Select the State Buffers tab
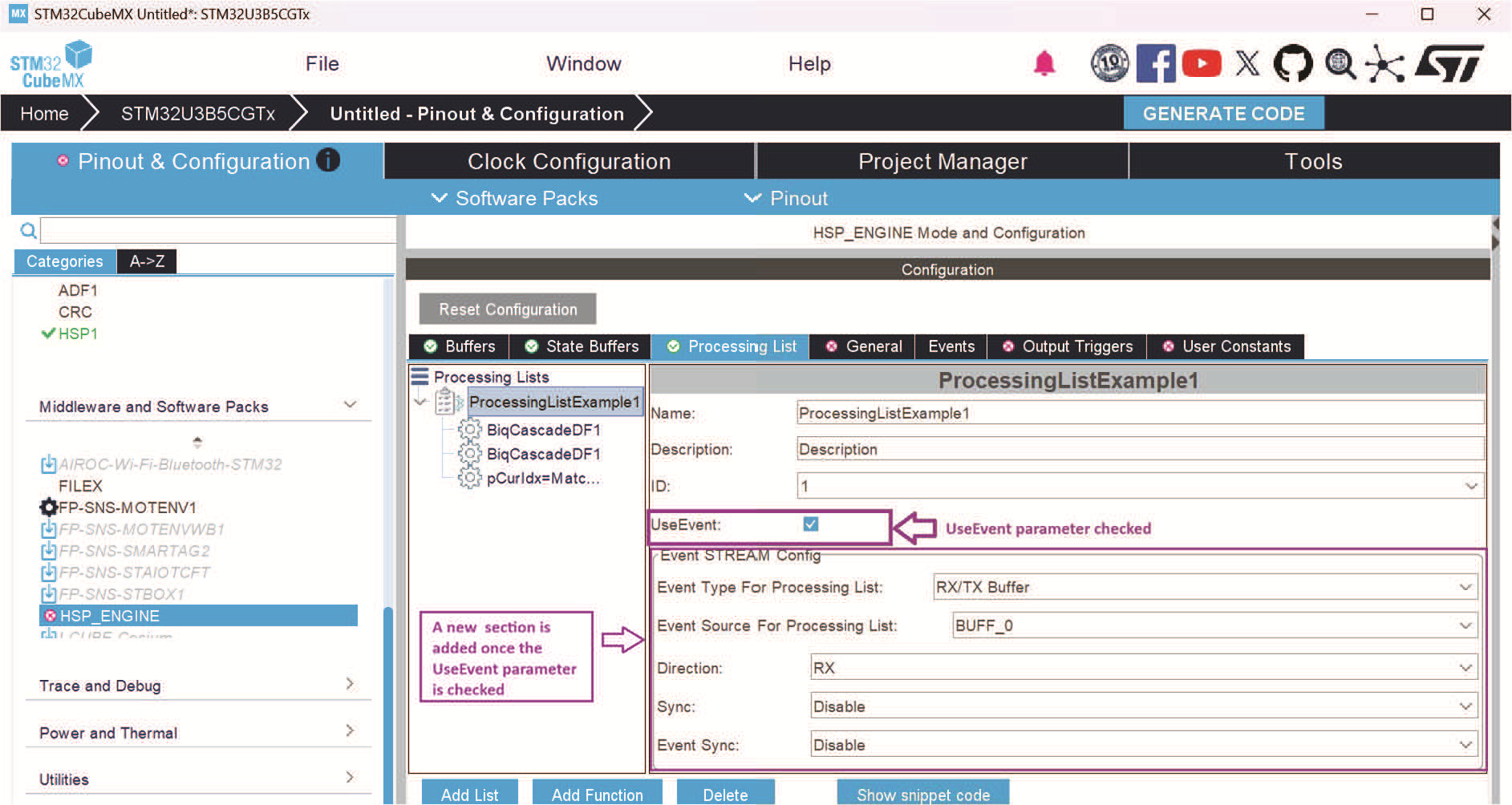The image size is (1512, 805). tap(582, 346)
